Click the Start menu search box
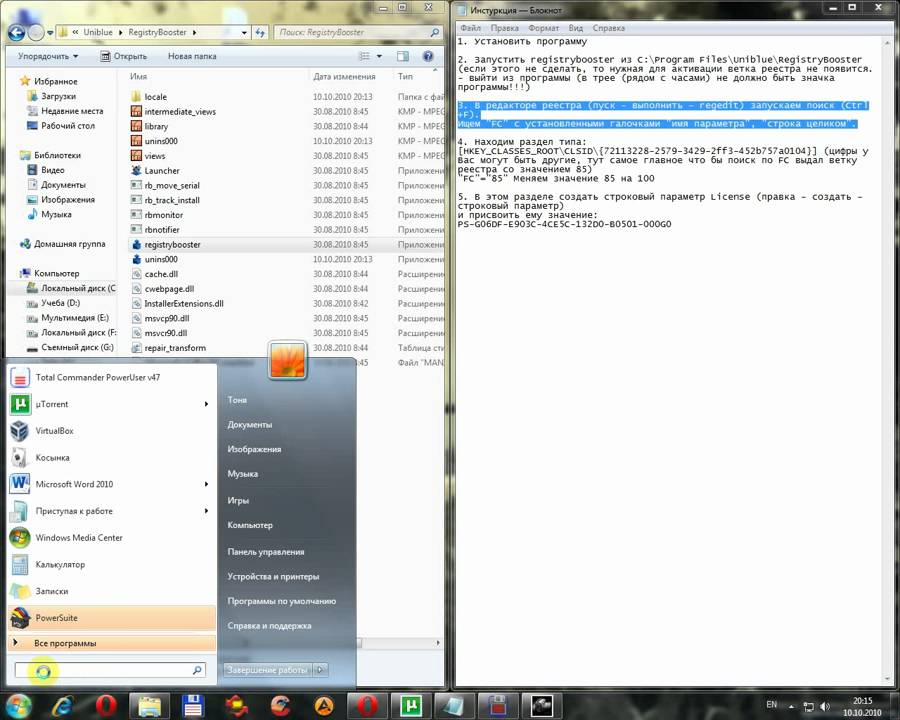The width and height of the screenshot is (900, 720). click(110, 670)
